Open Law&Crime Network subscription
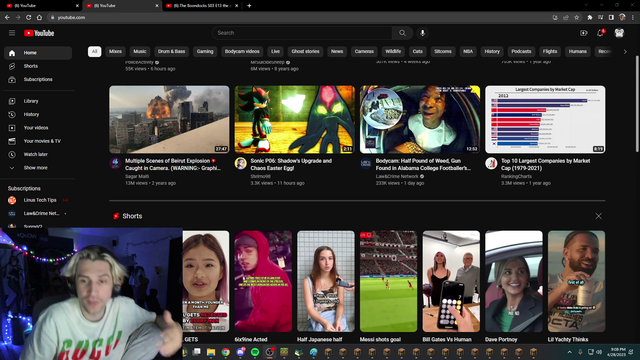Image resolution: width=640 pixels, height=360 pixels. [38, 213]
